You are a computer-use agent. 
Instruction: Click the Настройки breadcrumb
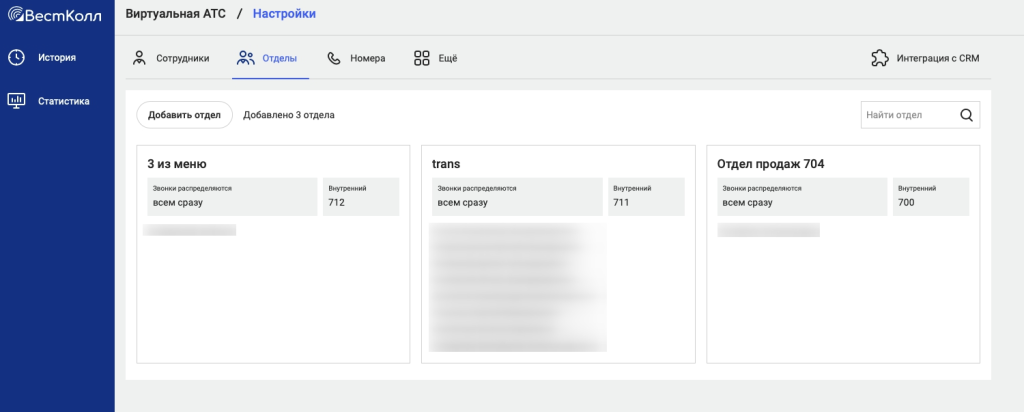click(x=284, y=16)
